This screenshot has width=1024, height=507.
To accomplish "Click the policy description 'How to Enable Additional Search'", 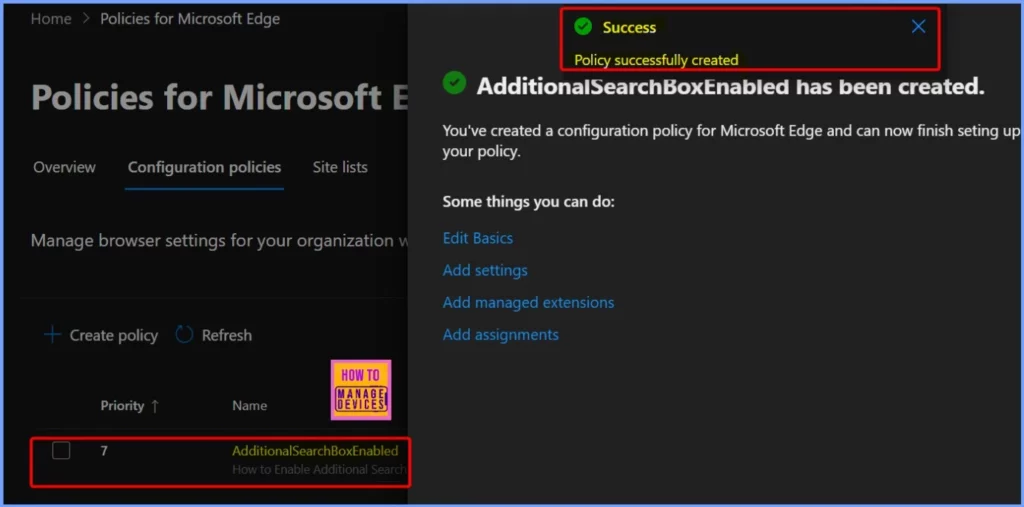I will (x=319, y=469).
